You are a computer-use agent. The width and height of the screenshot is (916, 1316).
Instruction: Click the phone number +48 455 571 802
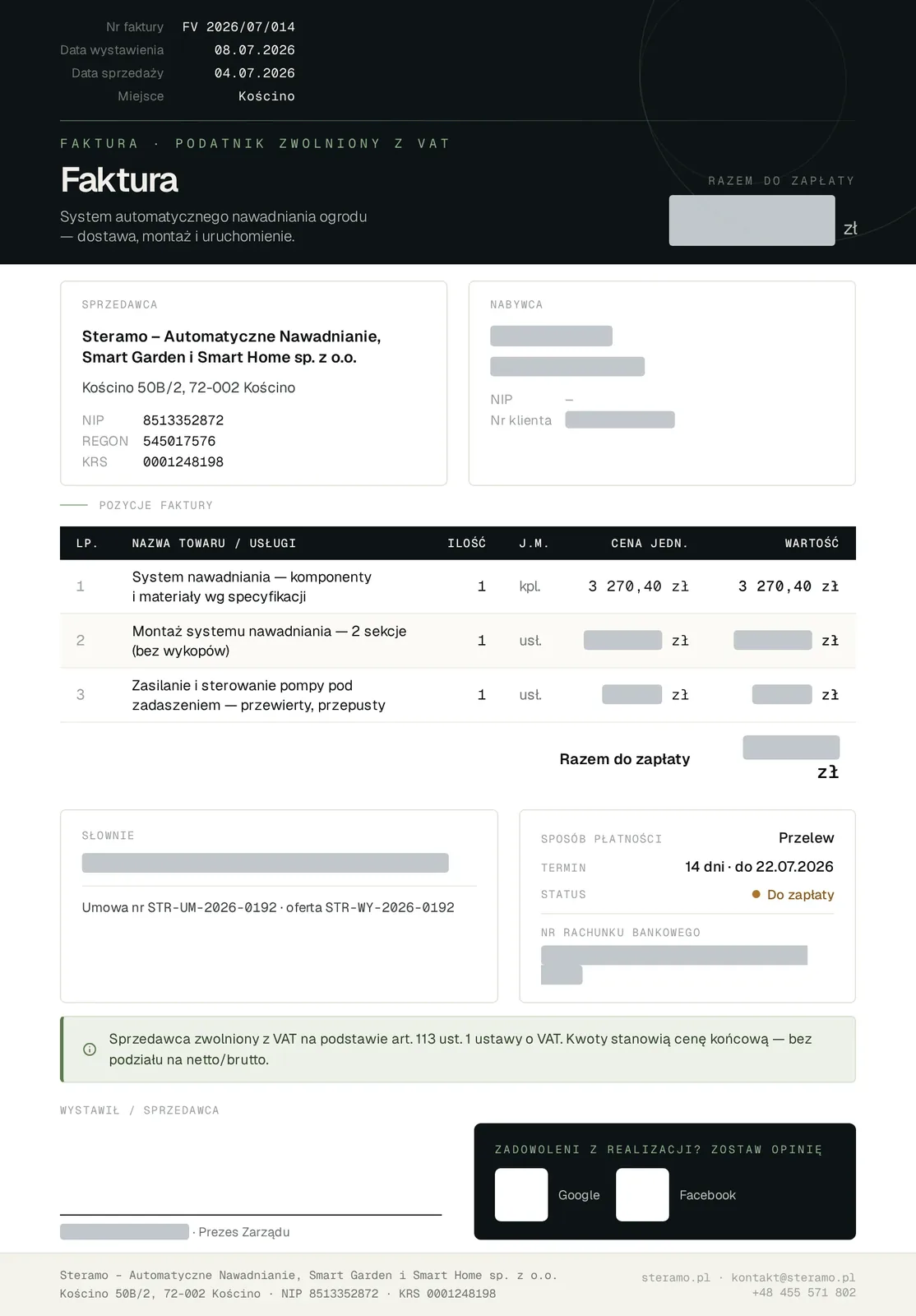tap(804, 1293)
